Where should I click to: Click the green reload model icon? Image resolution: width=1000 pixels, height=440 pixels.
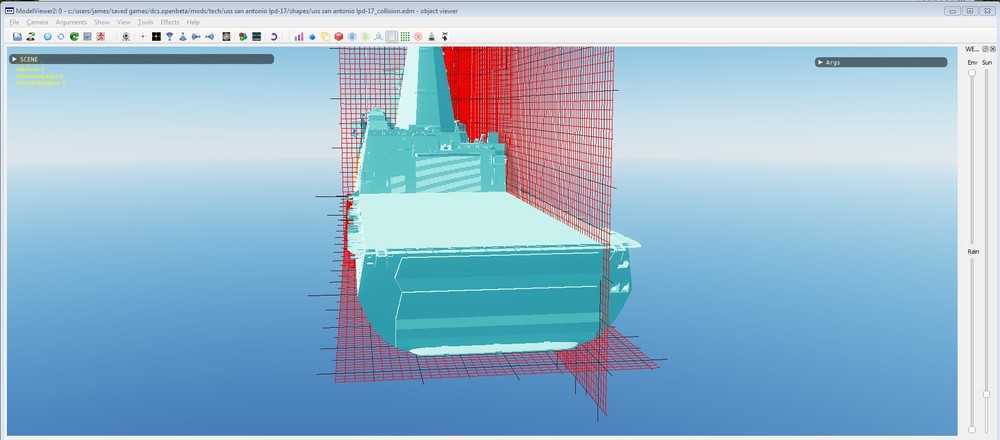[x=74, y=36]
